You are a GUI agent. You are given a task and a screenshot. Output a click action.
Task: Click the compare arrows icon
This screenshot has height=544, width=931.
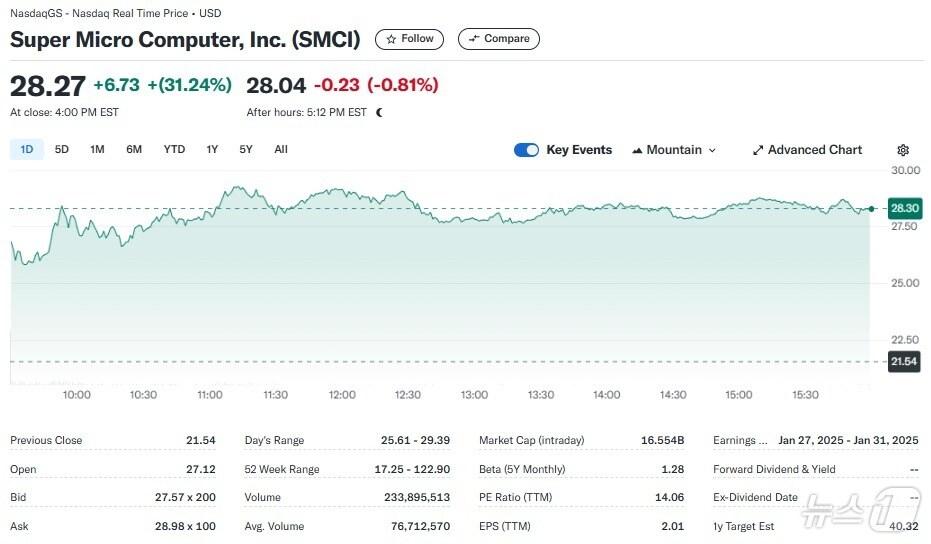(474, 39)
